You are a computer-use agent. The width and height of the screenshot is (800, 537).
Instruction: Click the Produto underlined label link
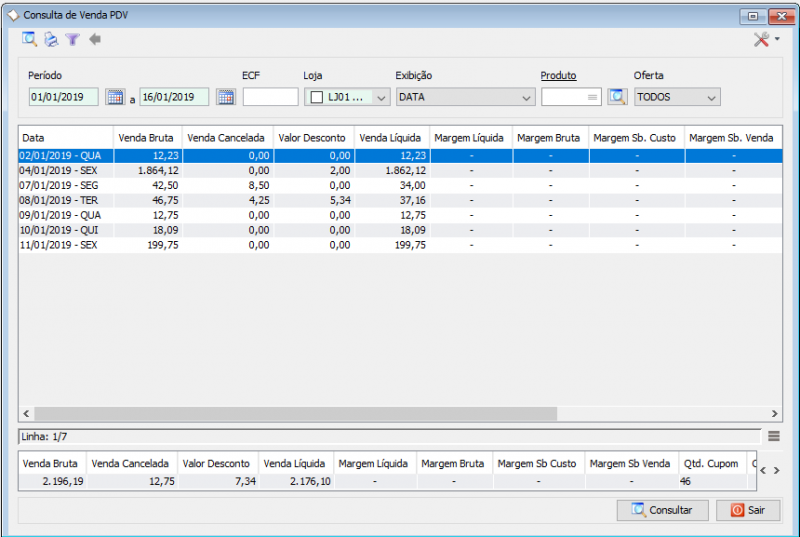(558, 75)
